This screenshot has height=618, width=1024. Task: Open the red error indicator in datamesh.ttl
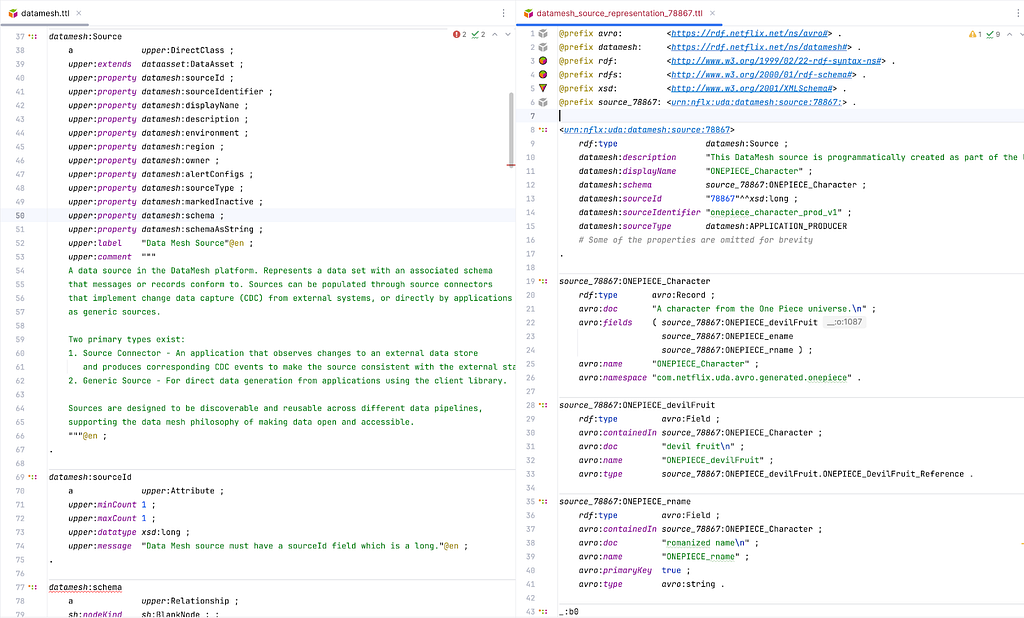pos(460,35)
